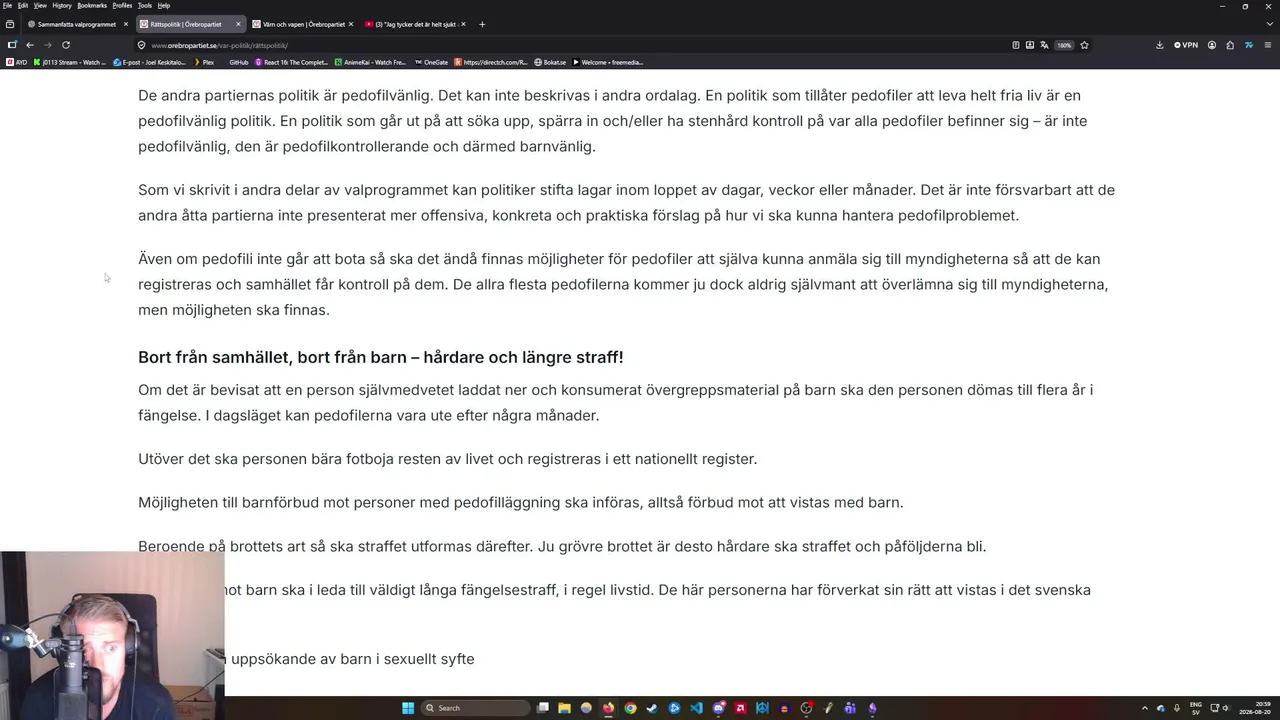This screenshot has height=720, width=1280.
Task: Switch to the Sammanfatta valprogrammet tab
Action: click(x=76, y=24)
